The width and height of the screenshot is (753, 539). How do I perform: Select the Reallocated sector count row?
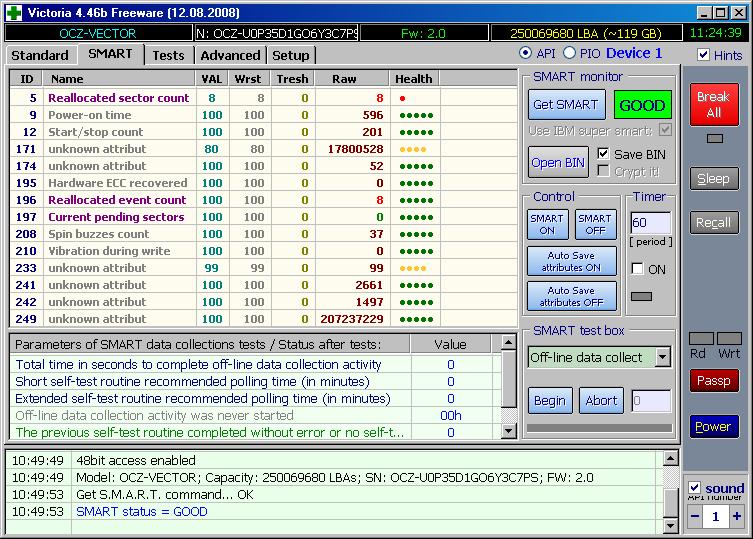(x=263, y=98)
